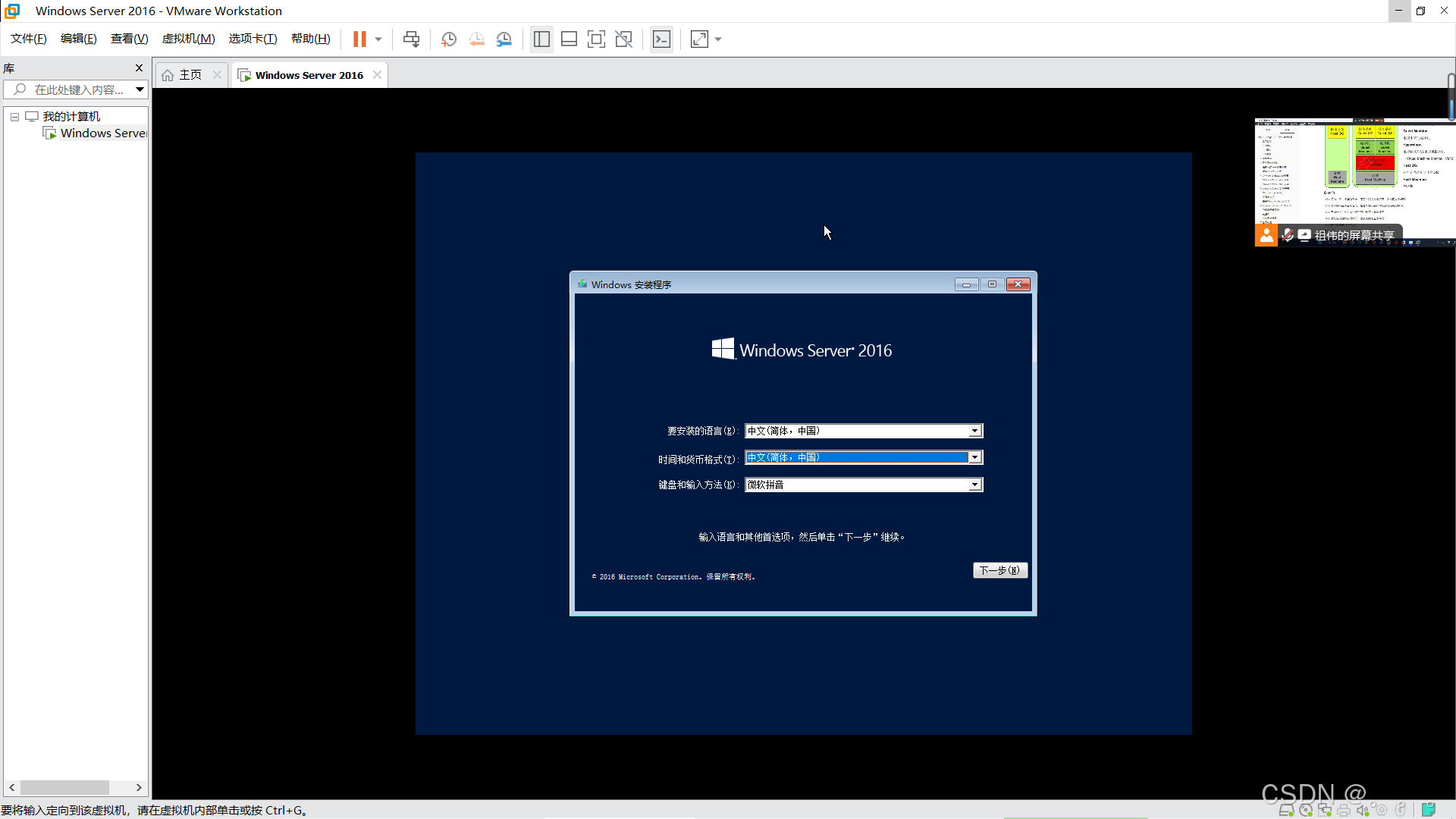The width and height of the screenshot is (1456, 819).
Task: Open the 查看(V) menu
Action: [129, 39]
